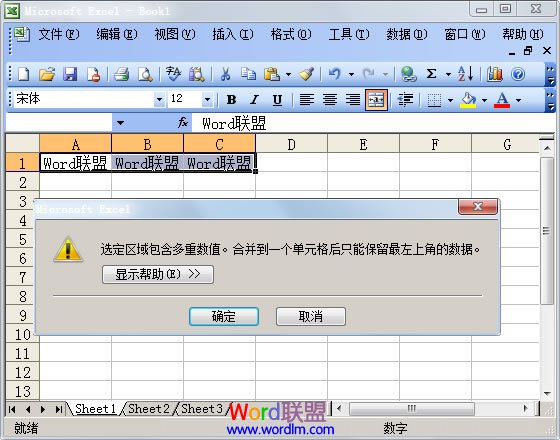Open the Name Box dropdown arrow
Image resolution: width=560 pixels, height=440 pixels.
click(x=120, y=123)
